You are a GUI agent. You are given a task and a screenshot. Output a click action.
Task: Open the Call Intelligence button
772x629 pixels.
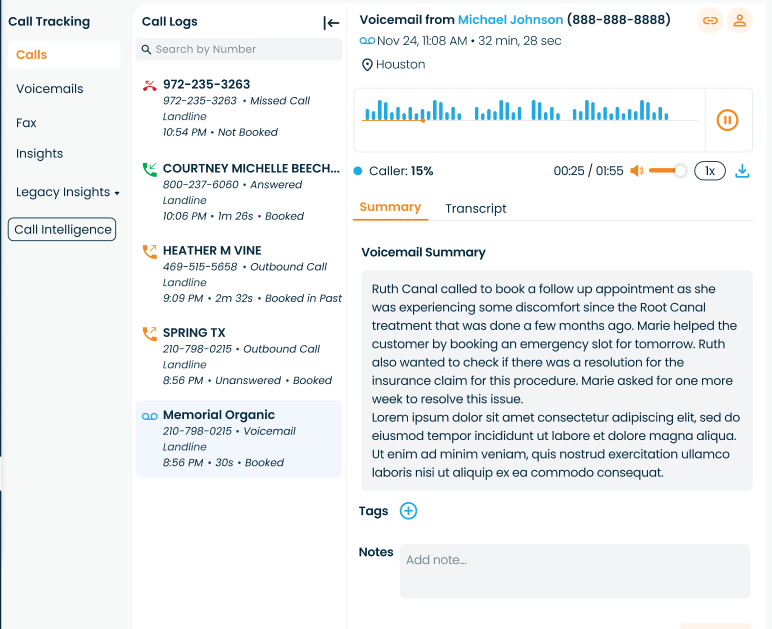62,230
